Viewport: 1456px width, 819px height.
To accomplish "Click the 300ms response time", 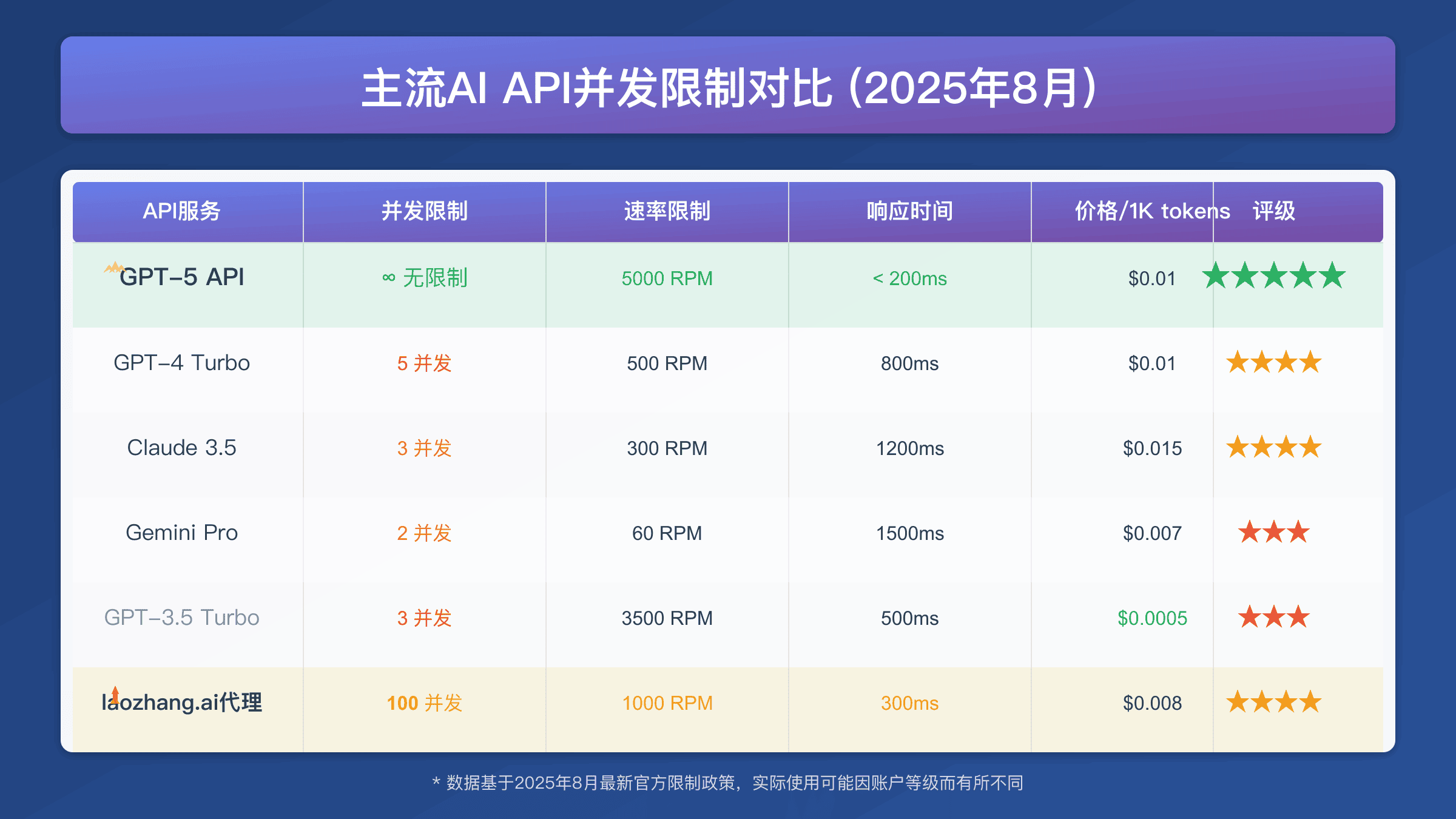I will [x=909, y=703].
